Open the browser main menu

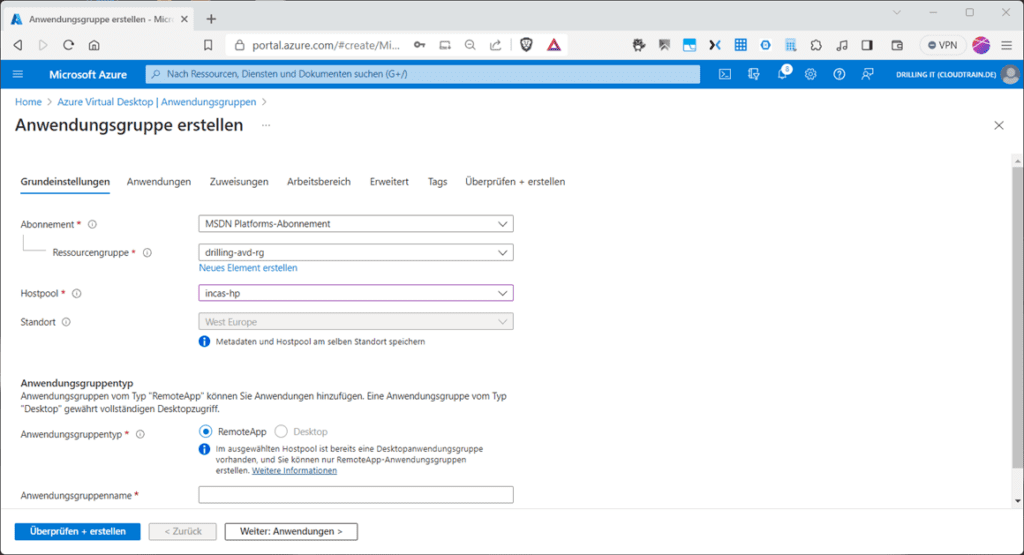pyautogui.click(x=1006, y=45)
